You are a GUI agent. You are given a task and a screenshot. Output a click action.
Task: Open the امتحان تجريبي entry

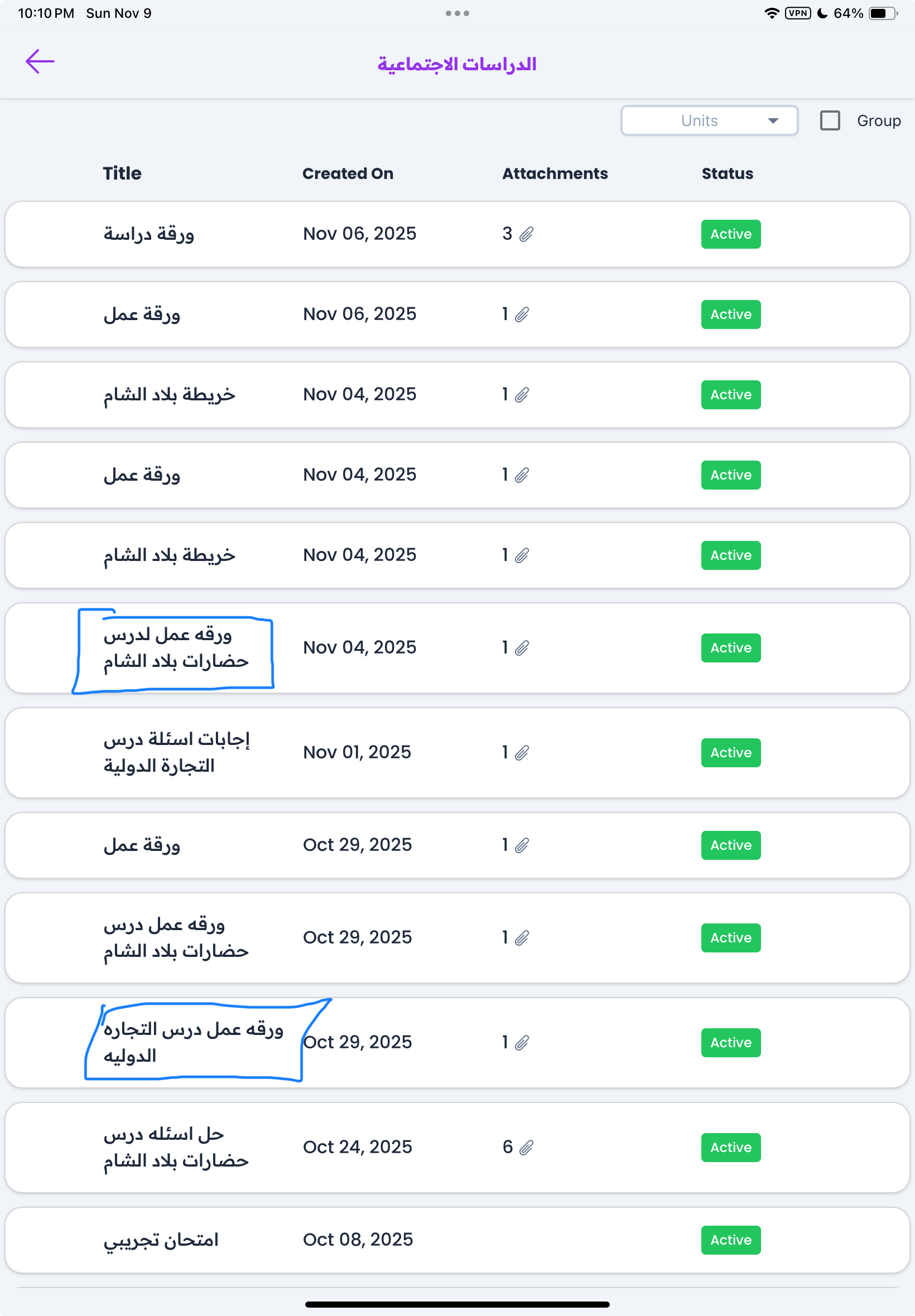[x=161, y=1240]
